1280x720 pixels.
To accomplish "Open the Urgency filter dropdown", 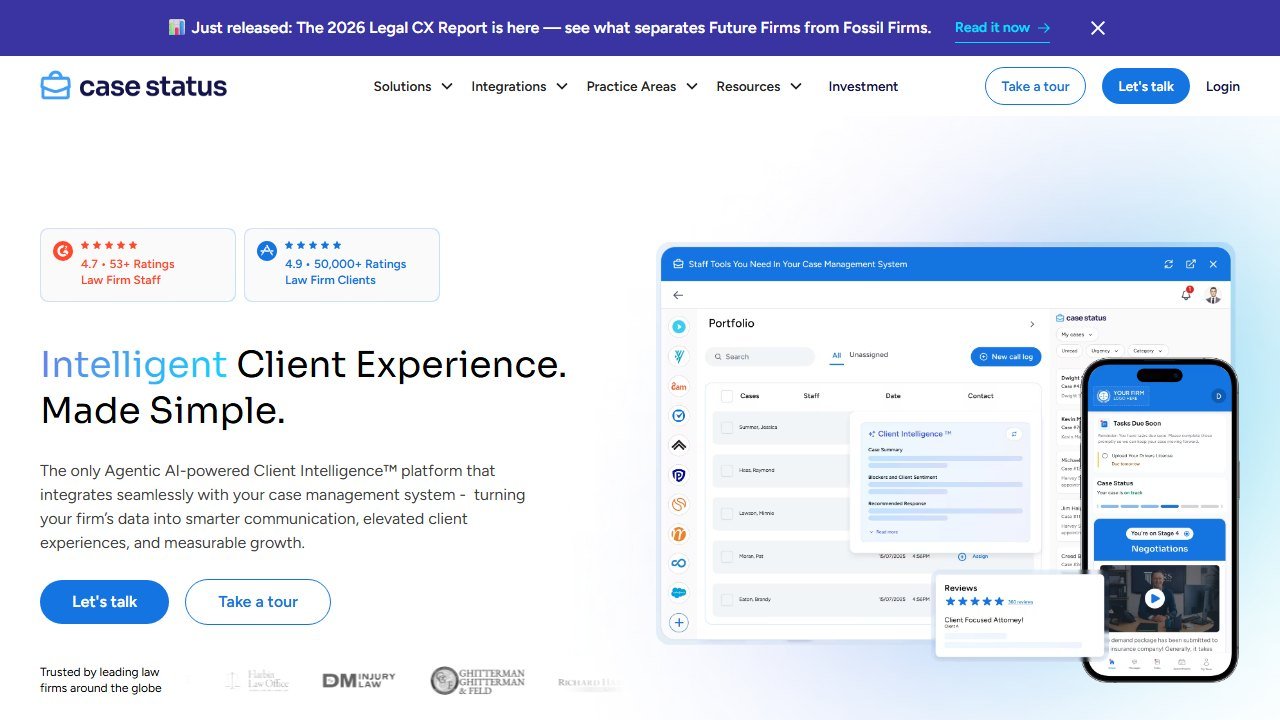I will click(1104, 351).
